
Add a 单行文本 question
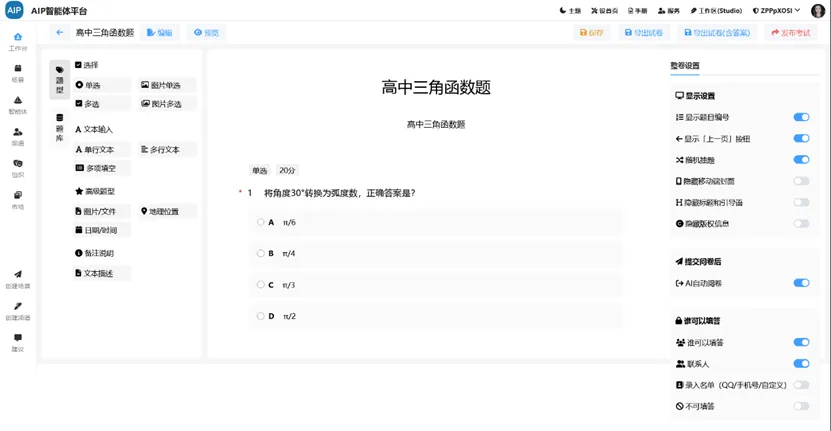point(102,149)
